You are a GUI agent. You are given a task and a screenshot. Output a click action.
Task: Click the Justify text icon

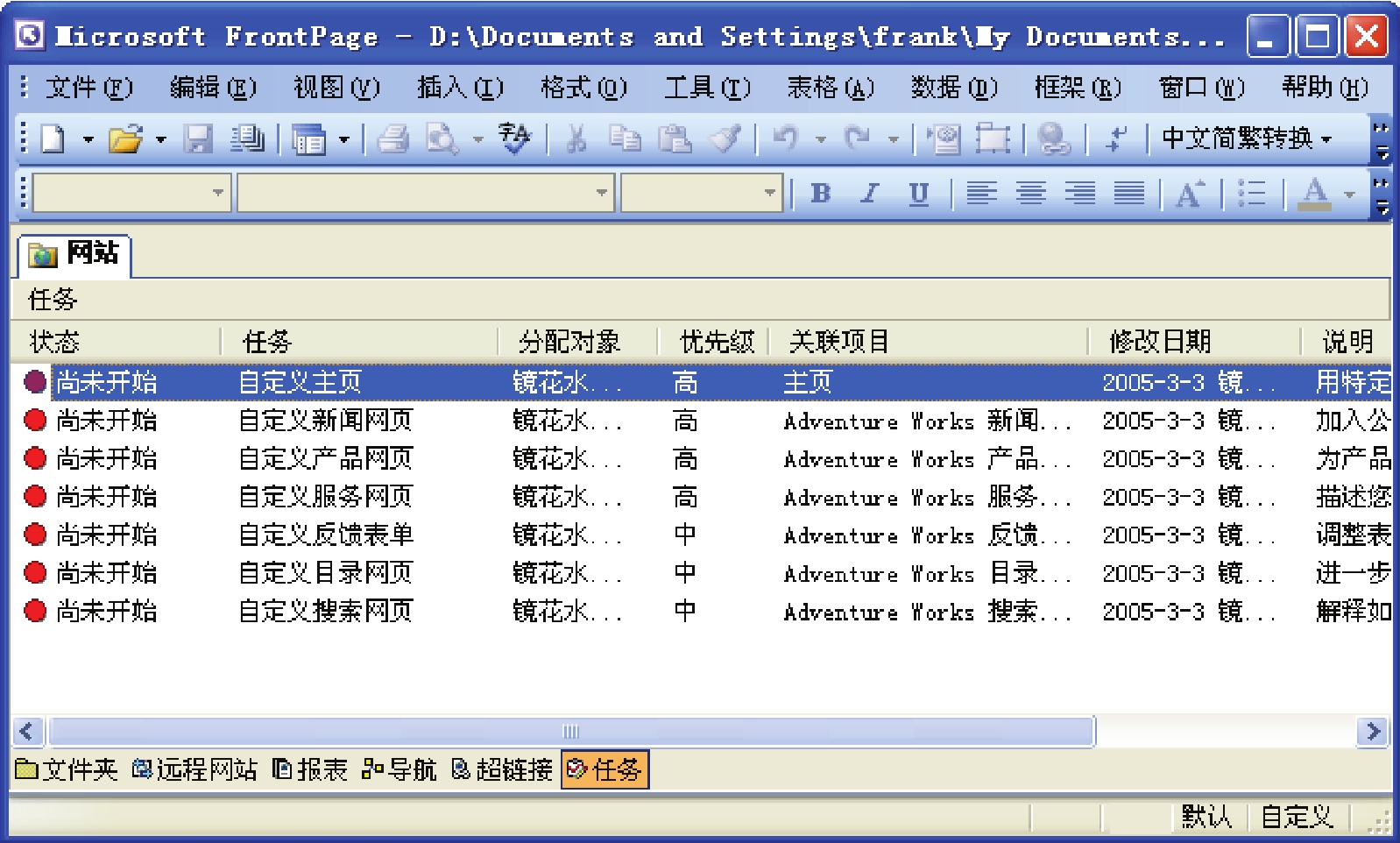point(1129,193)
